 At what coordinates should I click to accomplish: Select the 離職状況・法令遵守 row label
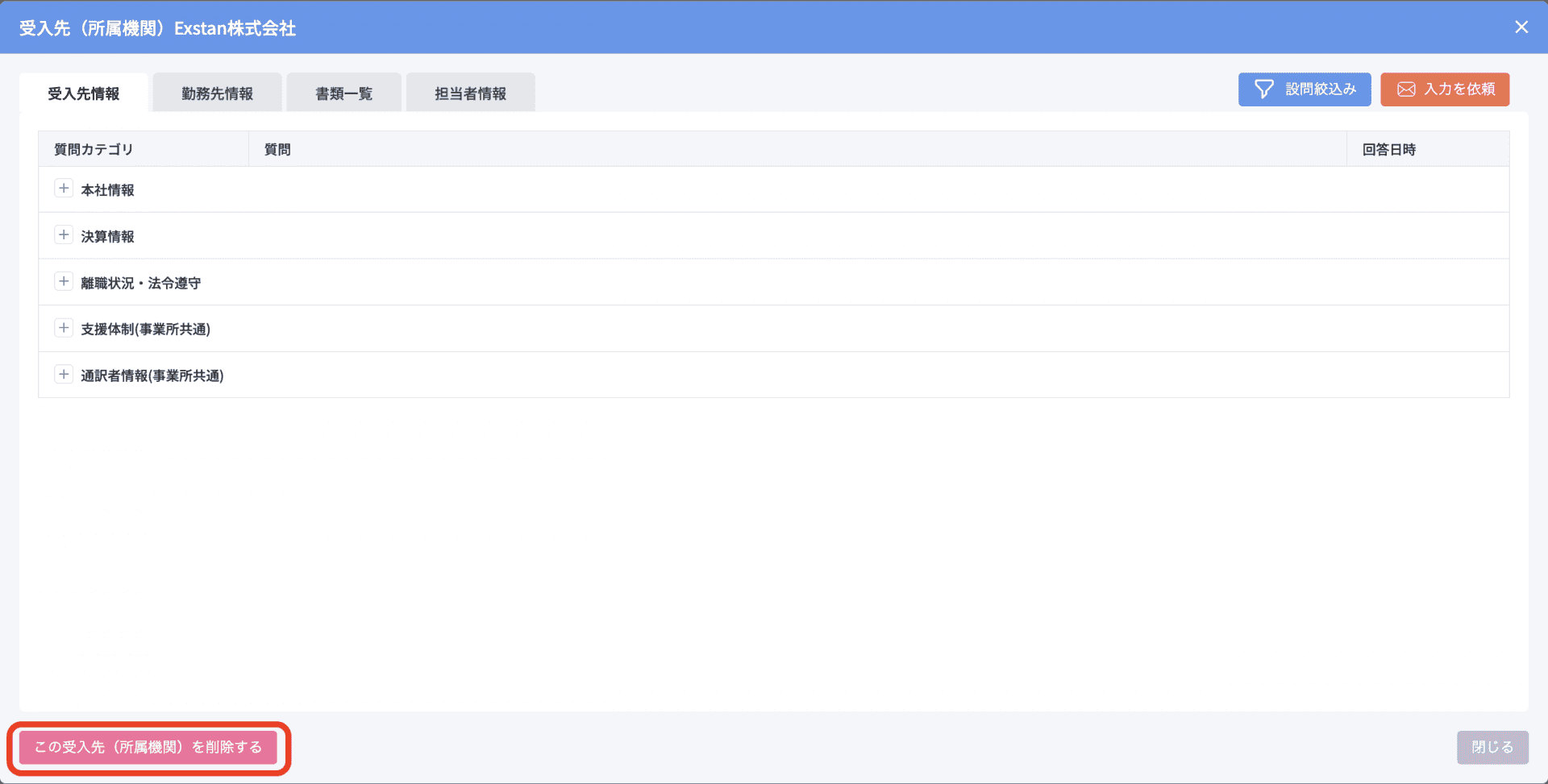tap(140, 283)
